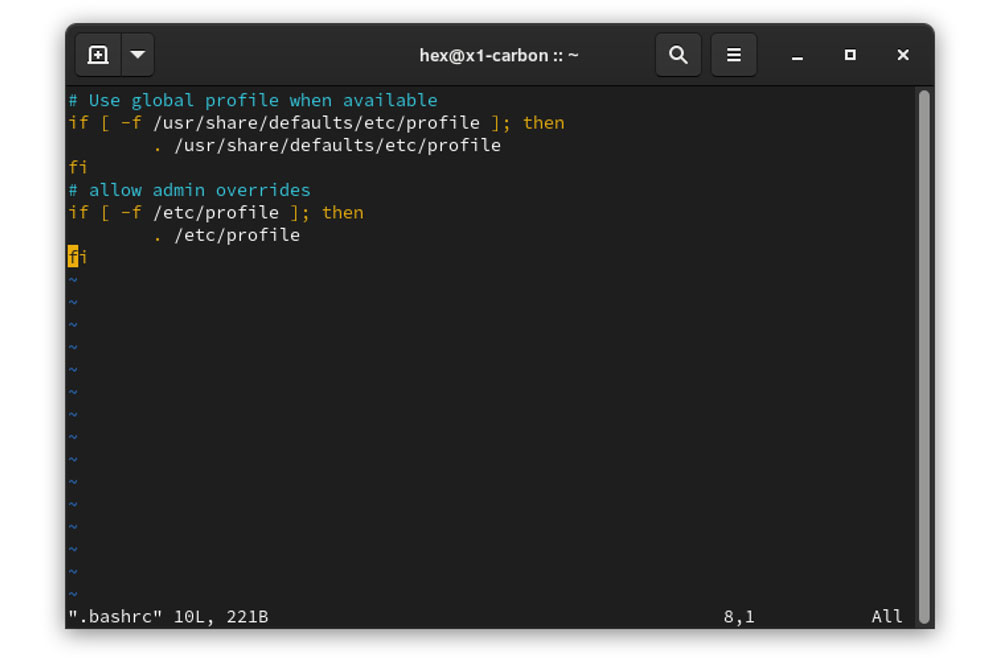Expand the new tab dropdown arrow
The width and height of the screenshot is (1000, 660).
138,55
